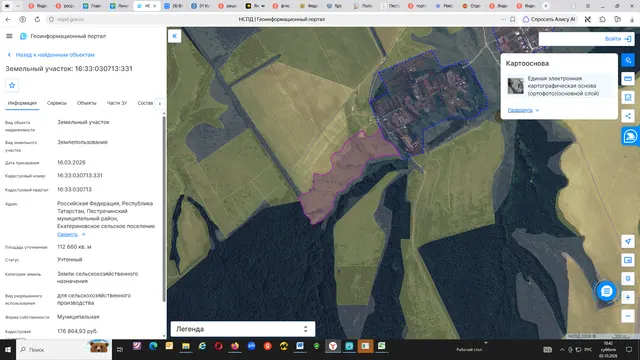Collapse the address with Свернуть link
Viewport: 640px width, 360px height.
71,234
